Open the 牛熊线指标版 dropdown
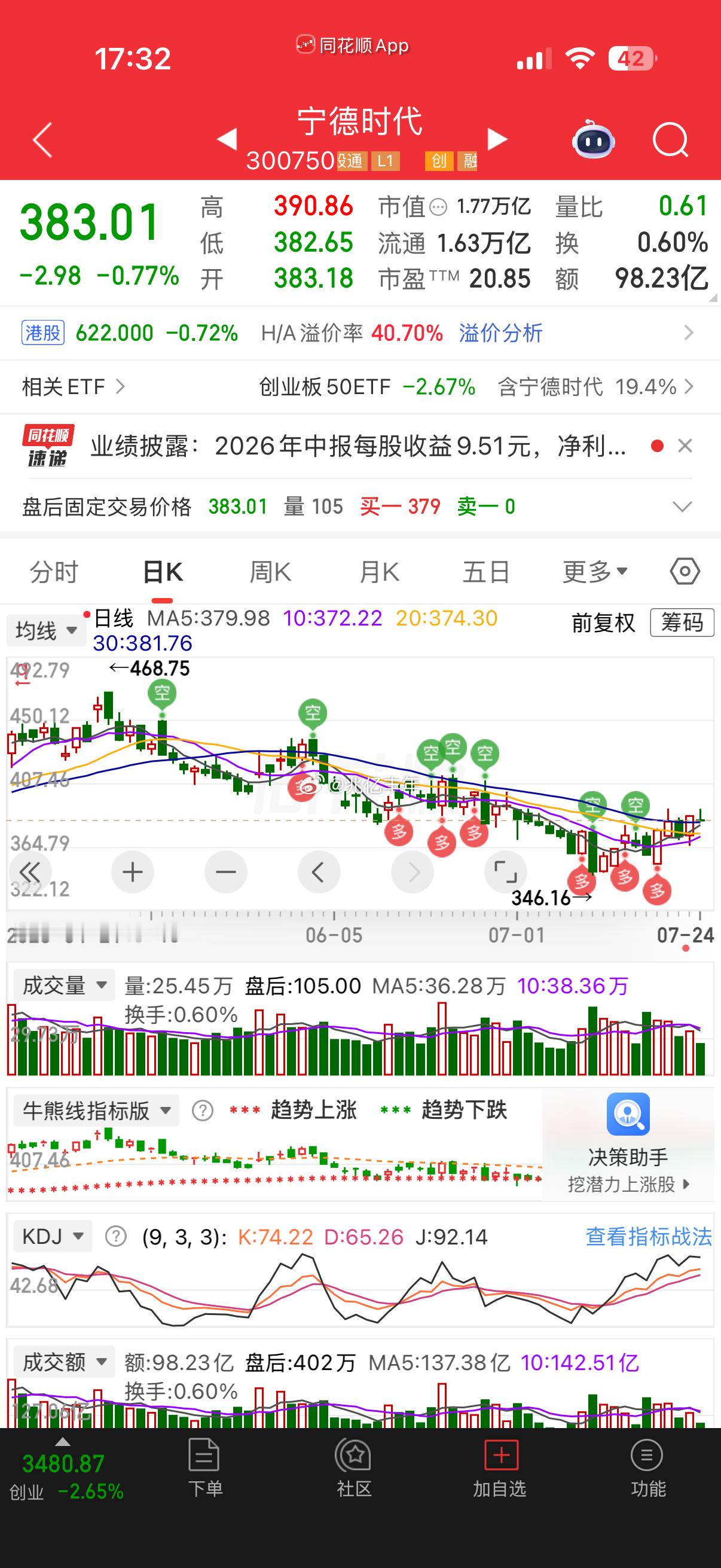 pos(96,1111)
